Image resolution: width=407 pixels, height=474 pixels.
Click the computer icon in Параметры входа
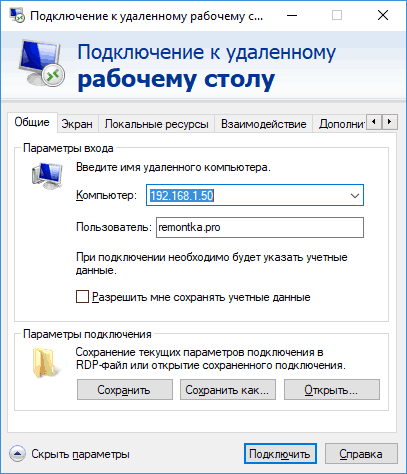tap(47, 176)
